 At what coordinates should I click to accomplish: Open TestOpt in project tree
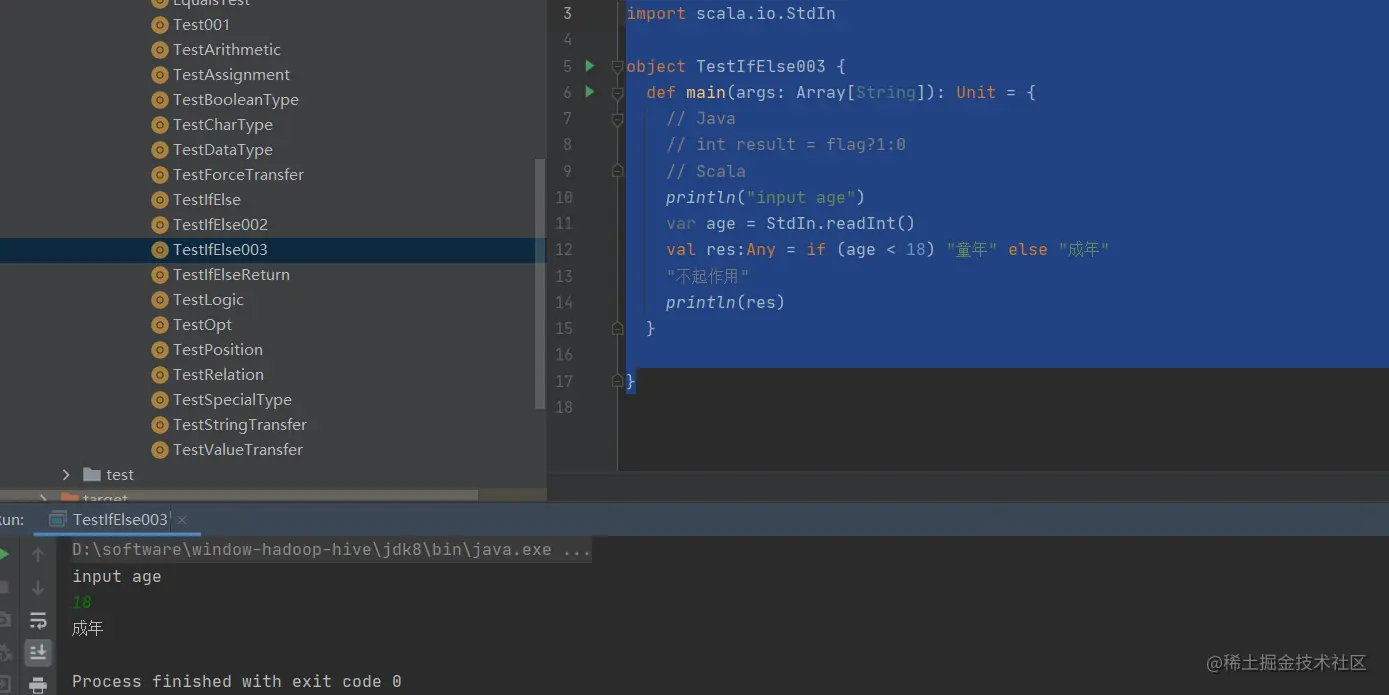(202, 325)
